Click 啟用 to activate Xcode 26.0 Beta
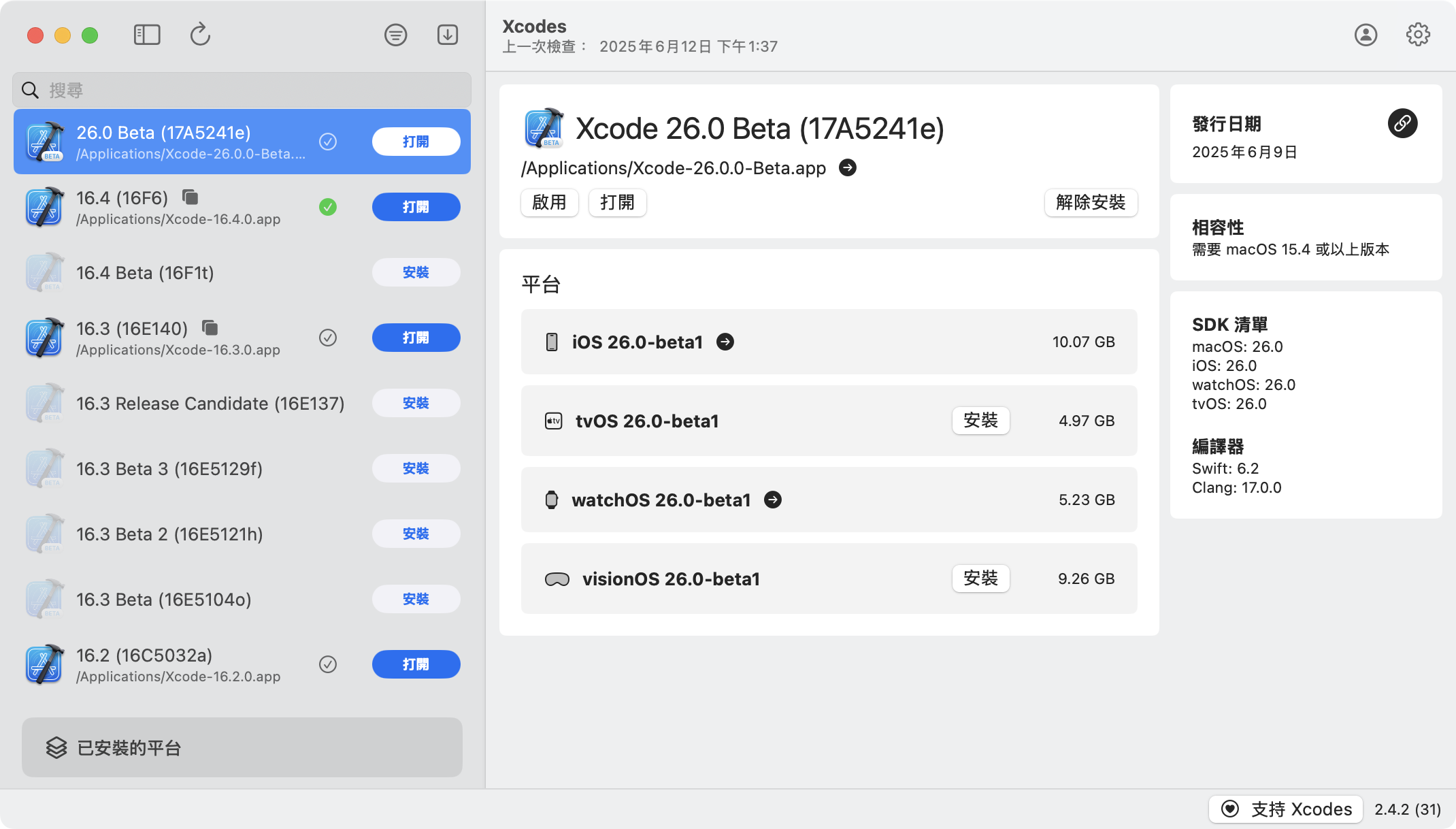 pyautogui.click(x=549, y=202)
